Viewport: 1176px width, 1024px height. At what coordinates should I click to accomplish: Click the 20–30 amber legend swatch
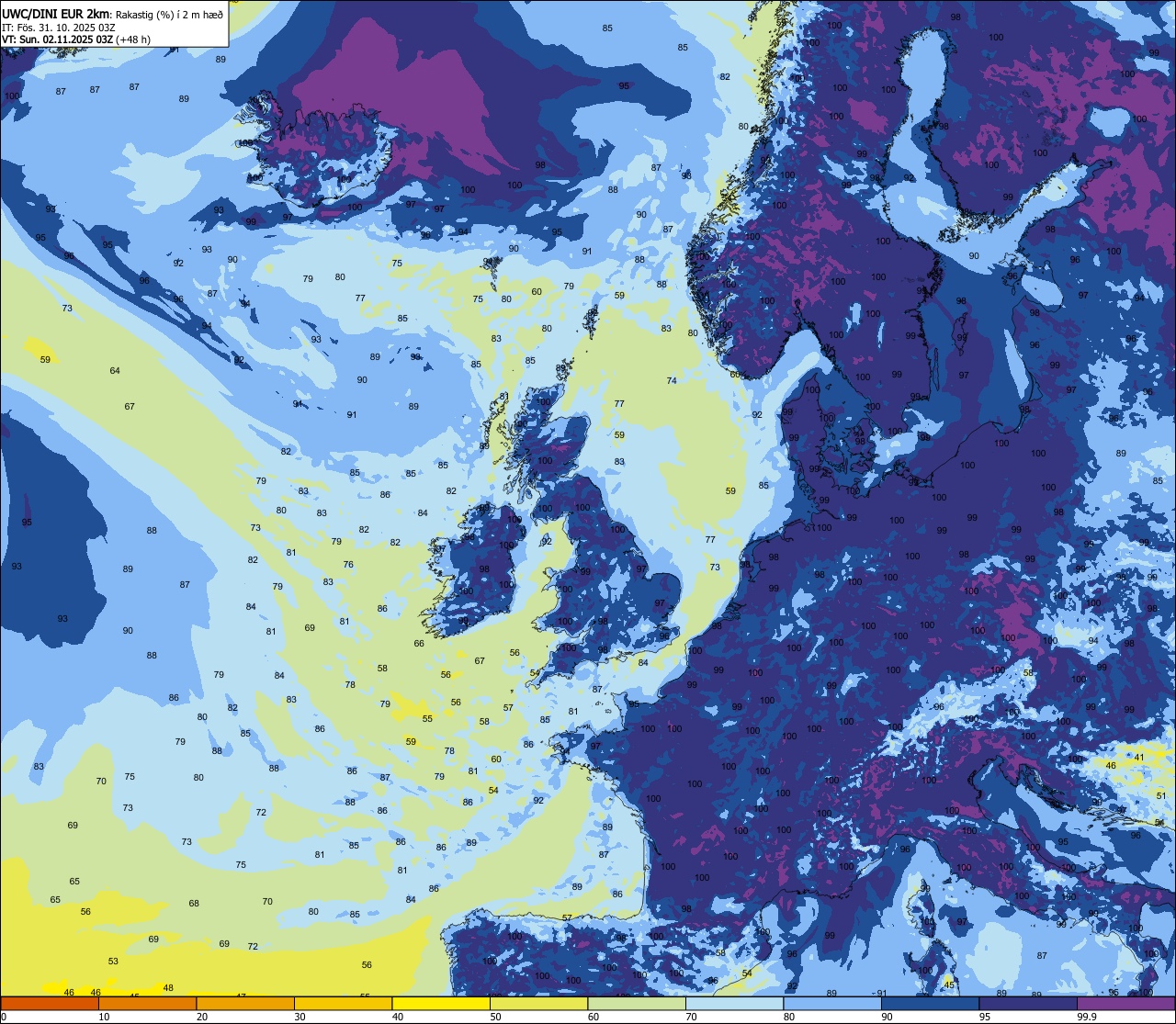245,1003
